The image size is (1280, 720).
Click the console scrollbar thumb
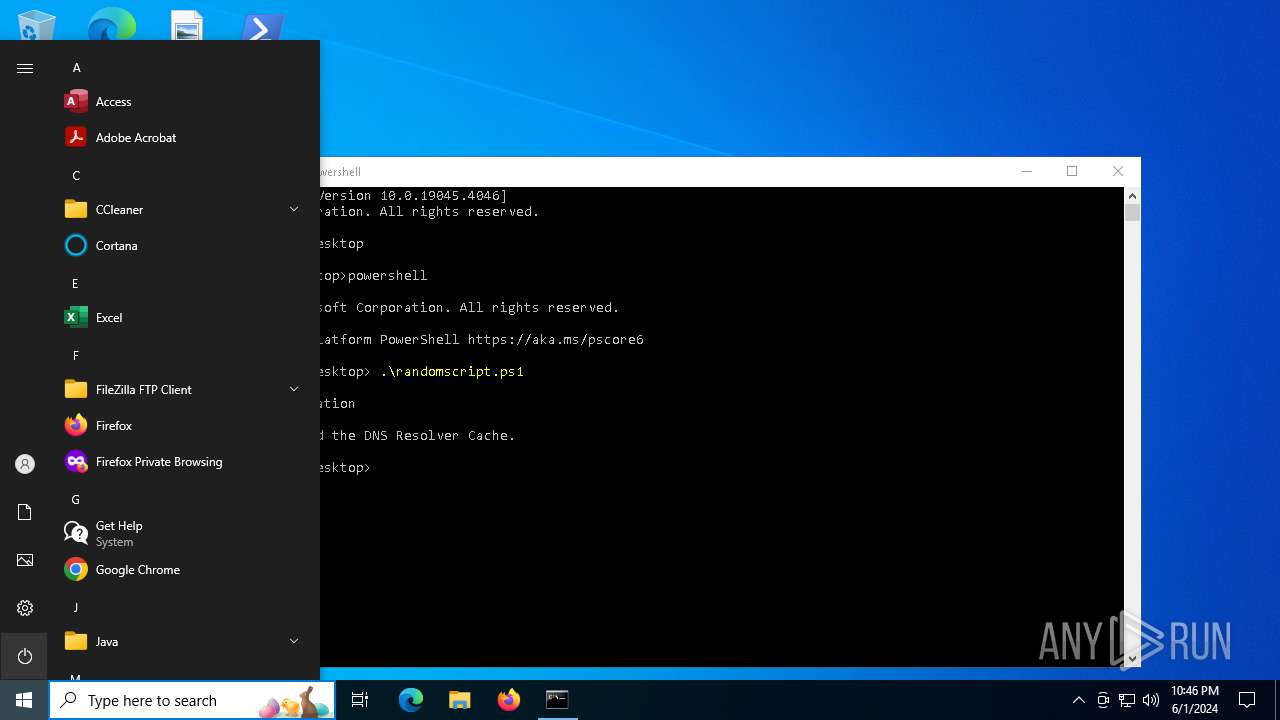click(1133, 213)
